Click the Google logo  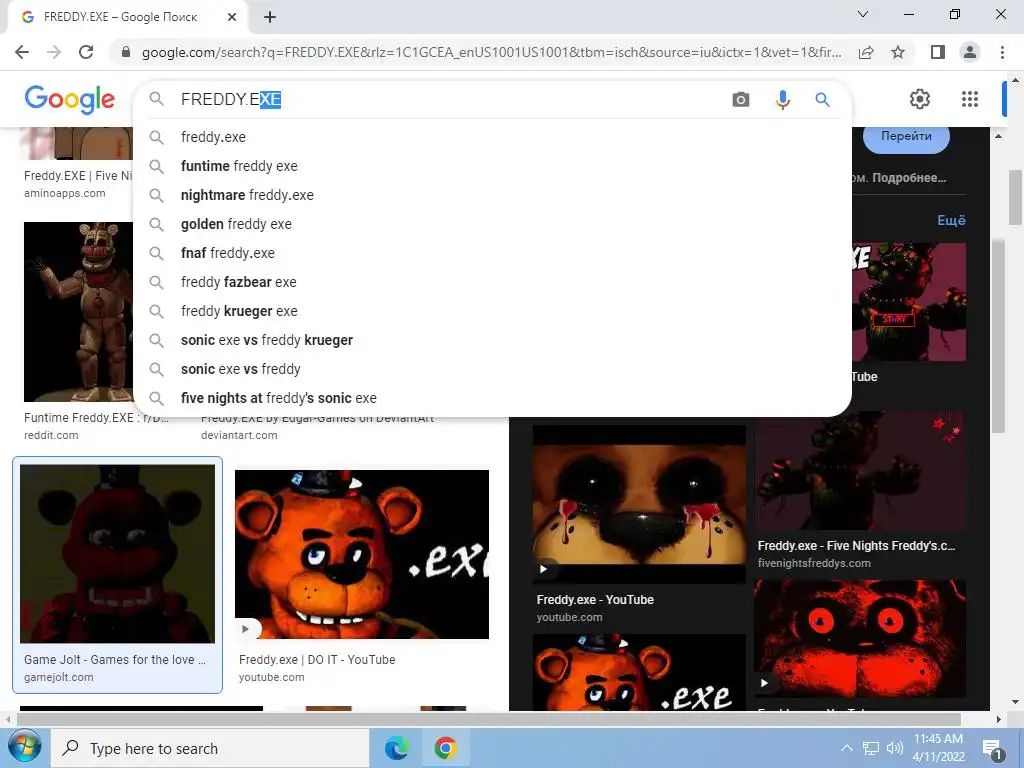69,99
